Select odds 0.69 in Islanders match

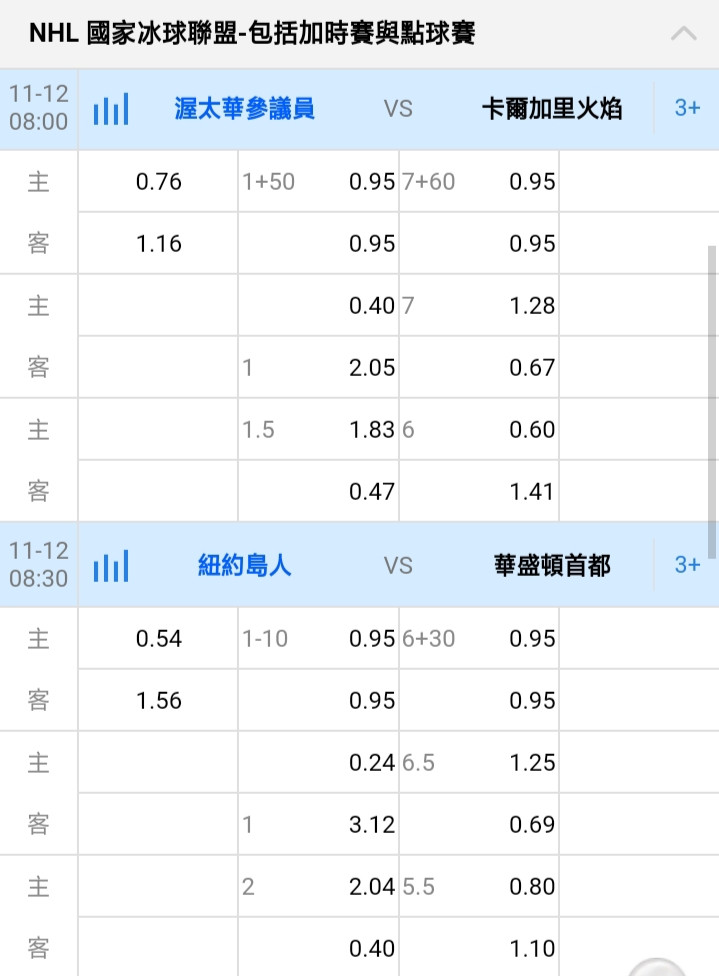[x=479, y=824]
